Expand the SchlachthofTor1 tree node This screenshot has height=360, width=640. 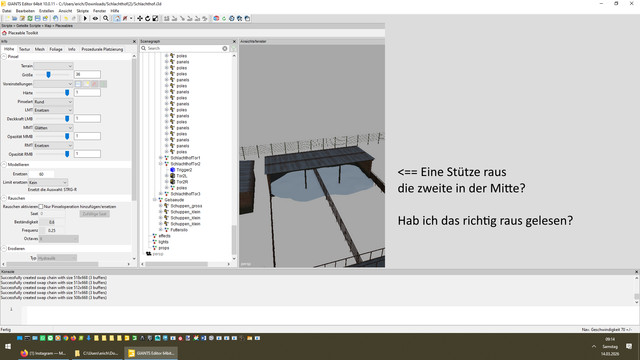pyautogui.click(x=160, y=158)
